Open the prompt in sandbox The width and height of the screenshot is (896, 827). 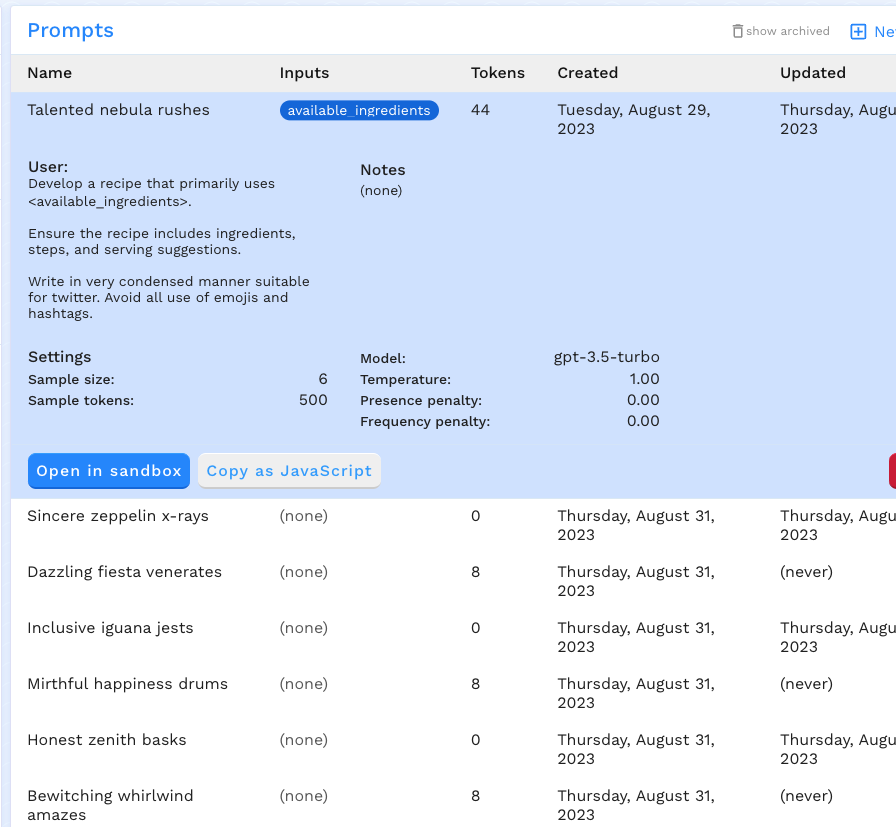[109, 471]
